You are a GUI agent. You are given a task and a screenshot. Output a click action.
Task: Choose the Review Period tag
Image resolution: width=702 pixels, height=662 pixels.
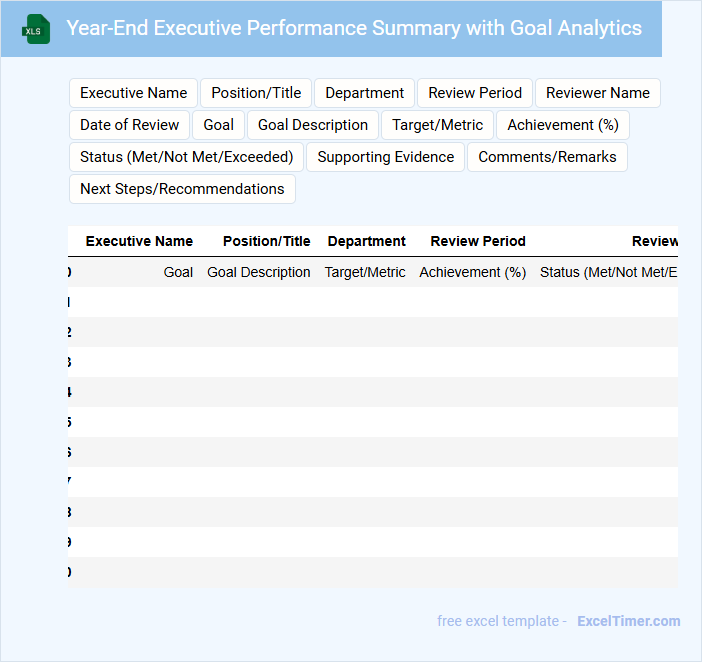[x=475, y=93]
